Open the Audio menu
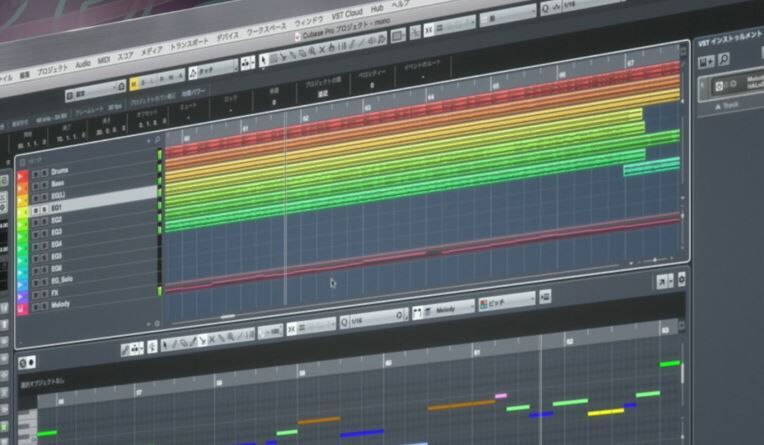 click(83, 64)
